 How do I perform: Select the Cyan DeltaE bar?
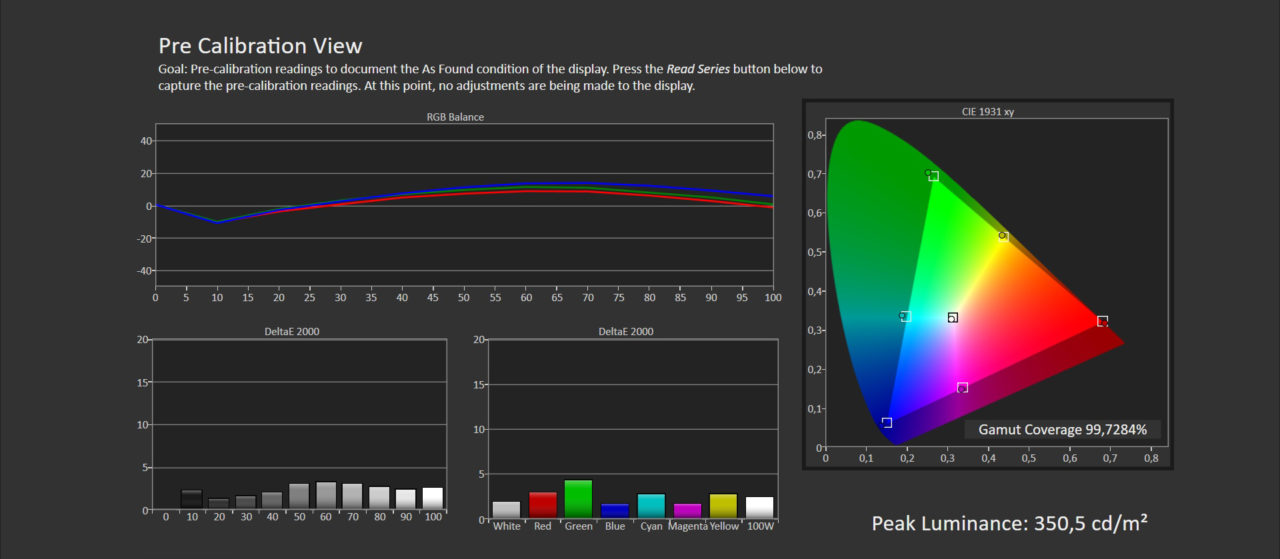(x=651, y=505)
